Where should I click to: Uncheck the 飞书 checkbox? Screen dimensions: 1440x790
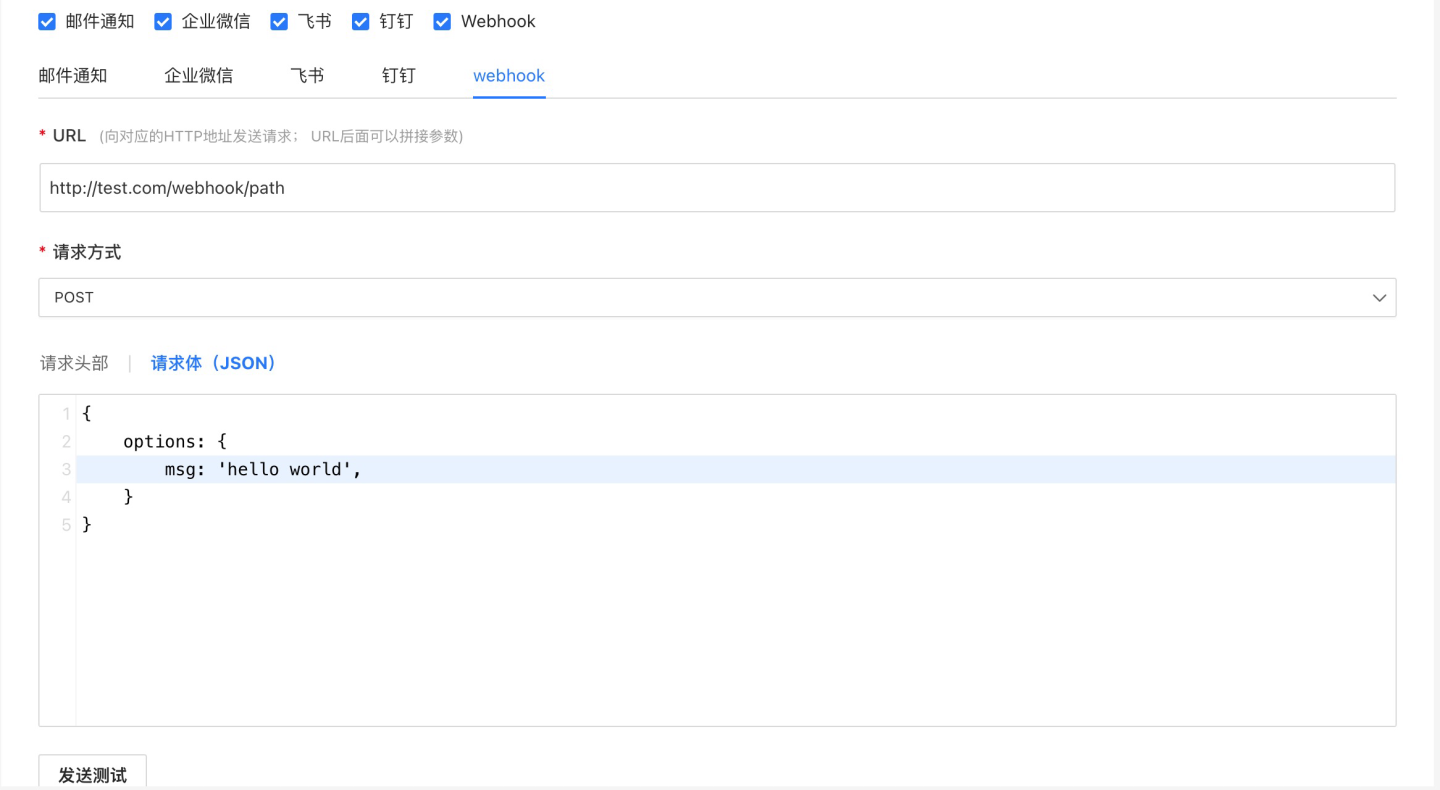click(x=279, y=22)
